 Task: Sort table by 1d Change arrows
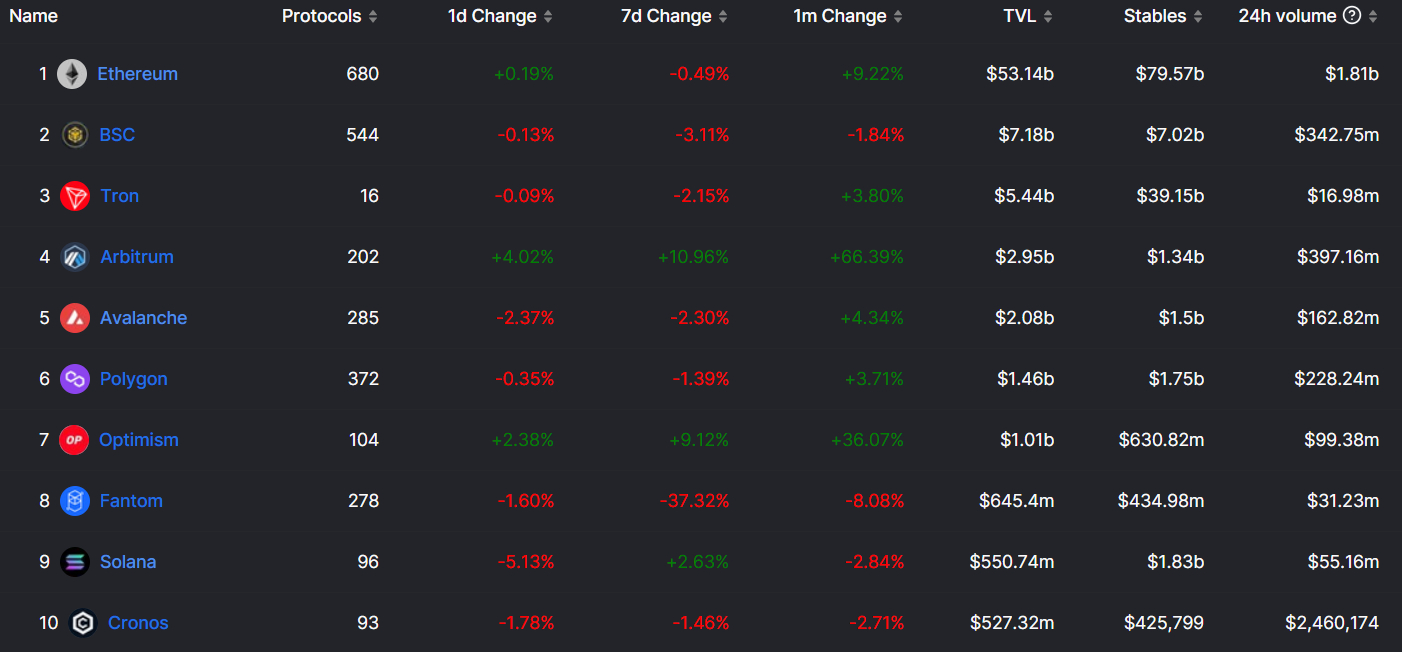(x=548, y=16)
